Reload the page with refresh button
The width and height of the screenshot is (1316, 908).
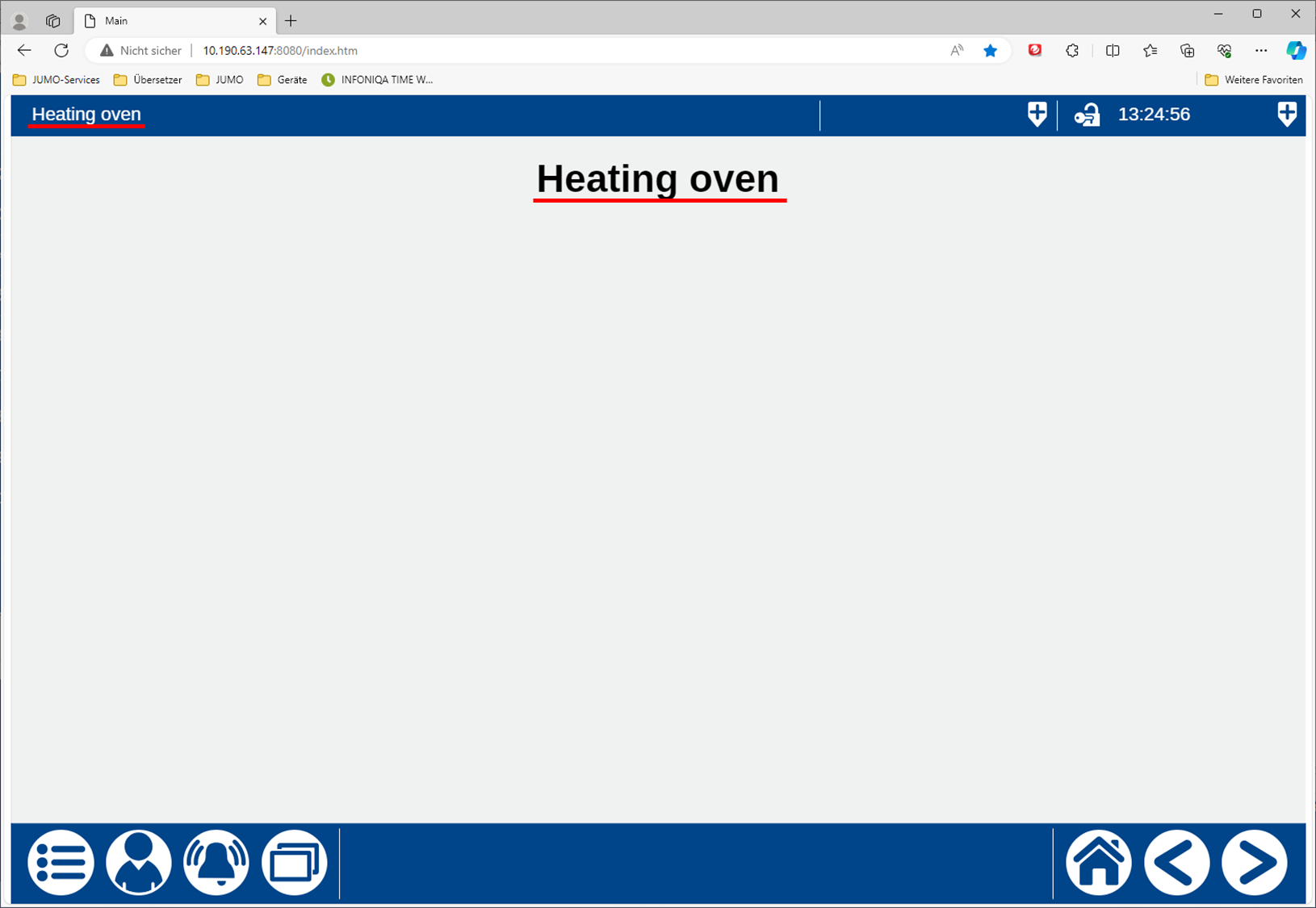coord(61,50)
